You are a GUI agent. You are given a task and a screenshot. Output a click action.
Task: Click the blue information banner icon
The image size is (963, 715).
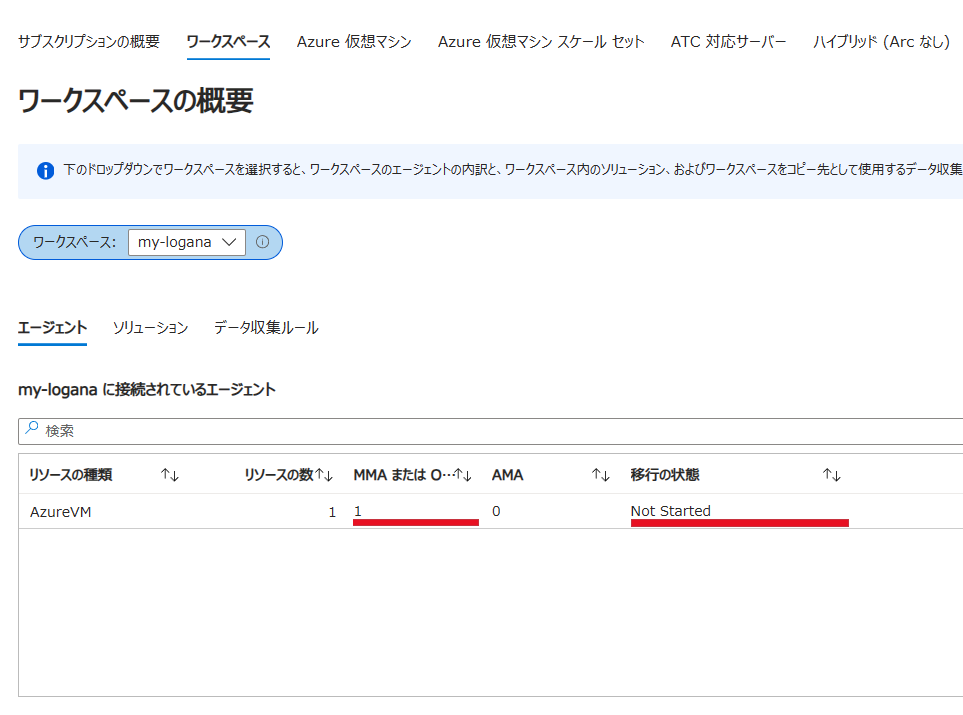pyautogui.click(x=45, y=171)
